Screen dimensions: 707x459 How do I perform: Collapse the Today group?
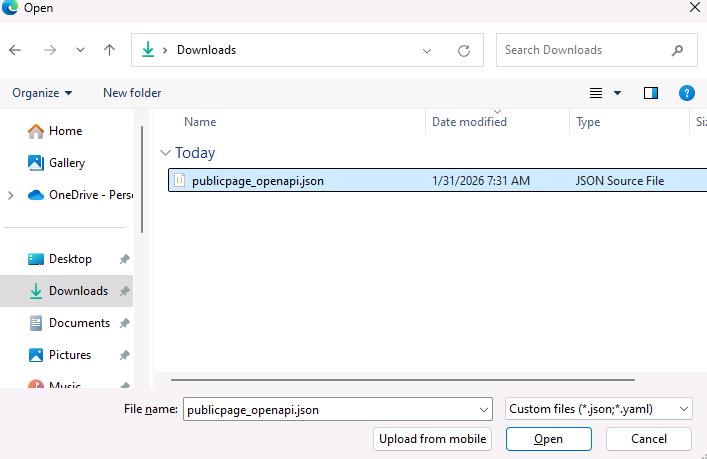pos(165,153)
